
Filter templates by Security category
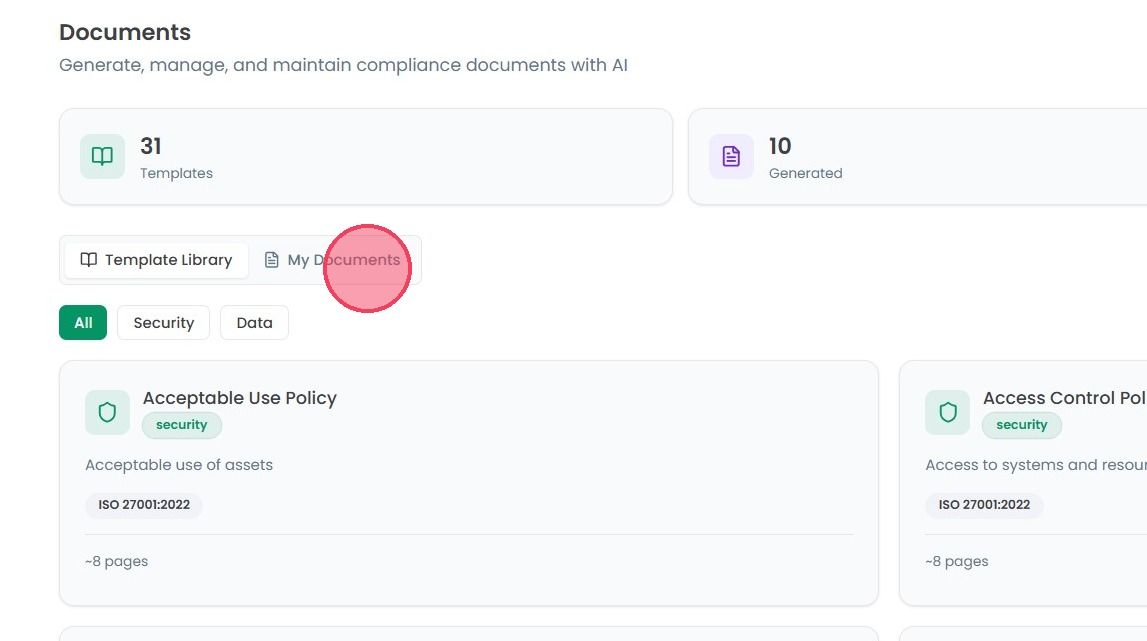[x=164, y=323]
